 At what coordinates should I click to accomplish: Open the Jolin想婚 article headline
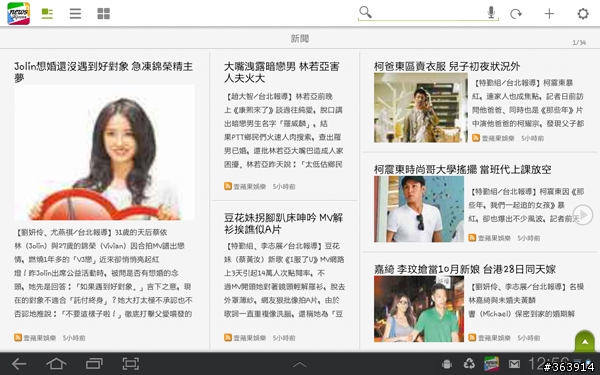(104, 72)
